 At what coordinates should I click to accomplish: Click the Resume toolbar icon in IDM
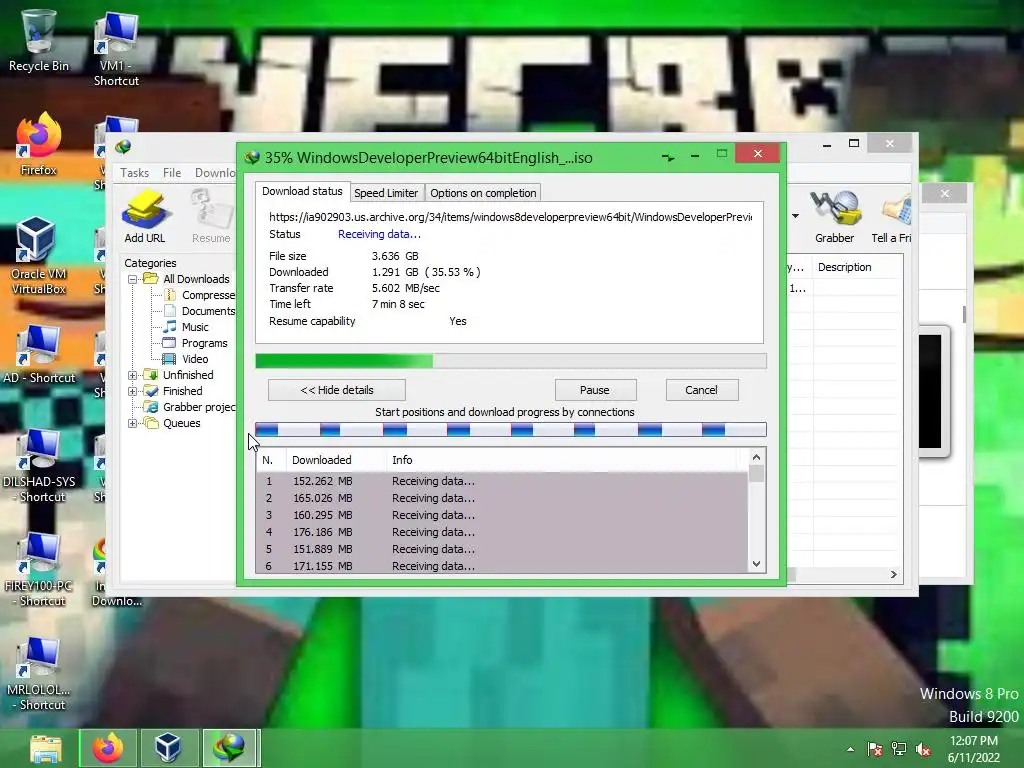[x=211, y=216]
